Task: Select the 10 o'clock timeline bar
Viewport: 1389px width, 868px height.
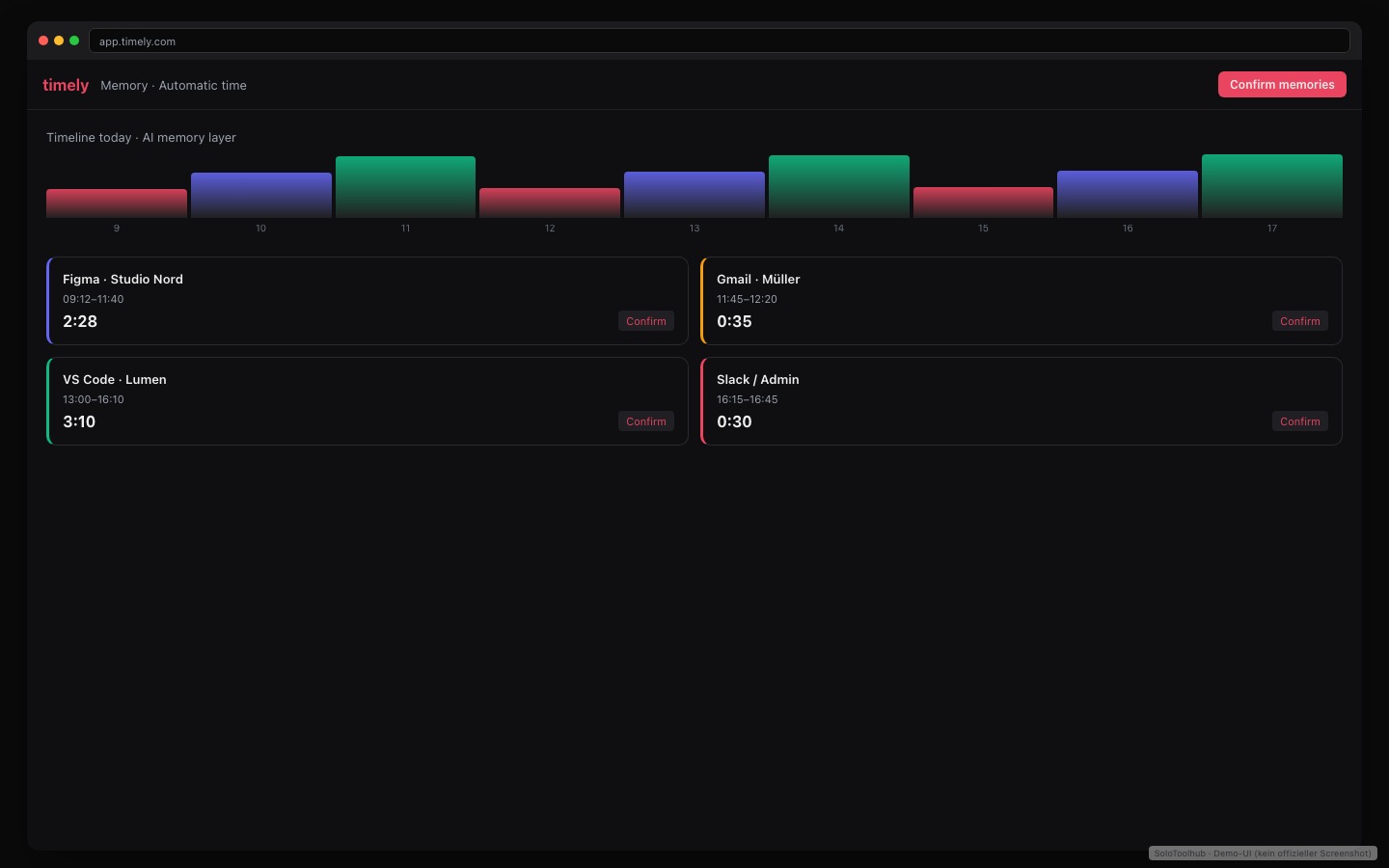Action: pyautogui.click(x=261, y=195)
